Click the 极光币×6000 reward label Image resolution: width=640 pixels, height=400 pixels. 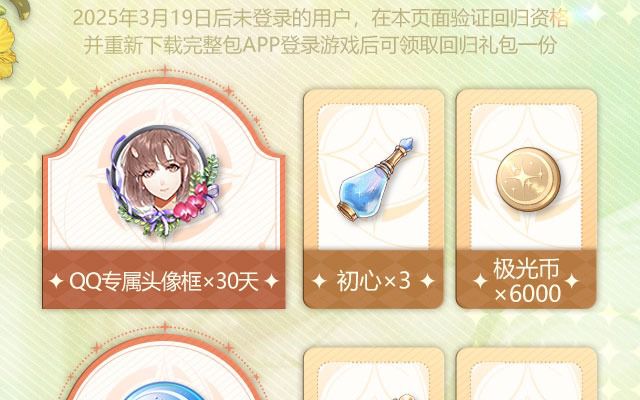click(527, 281)
